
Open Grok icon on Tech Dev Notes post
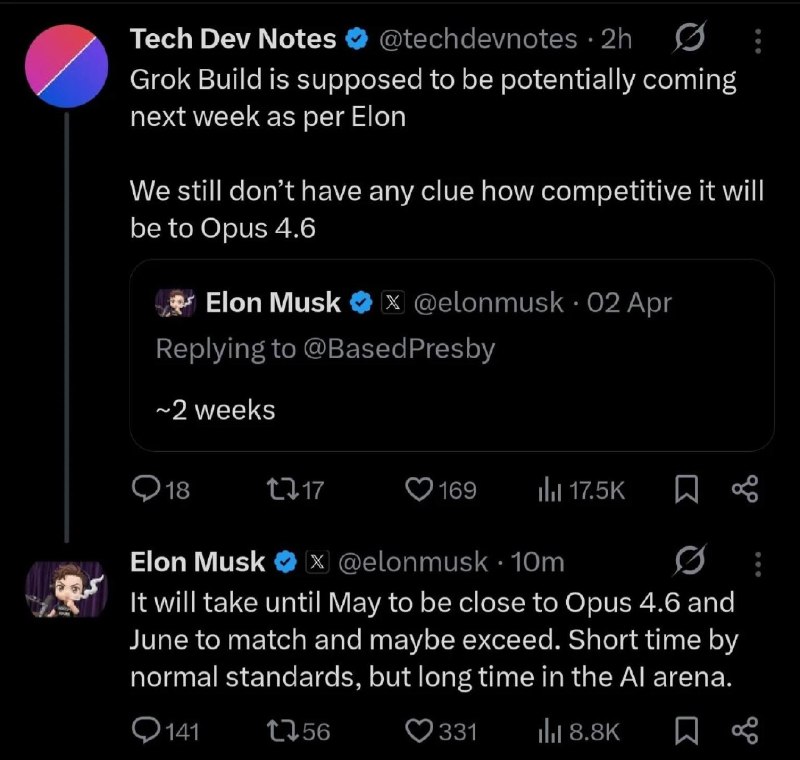tap(688, 39)
